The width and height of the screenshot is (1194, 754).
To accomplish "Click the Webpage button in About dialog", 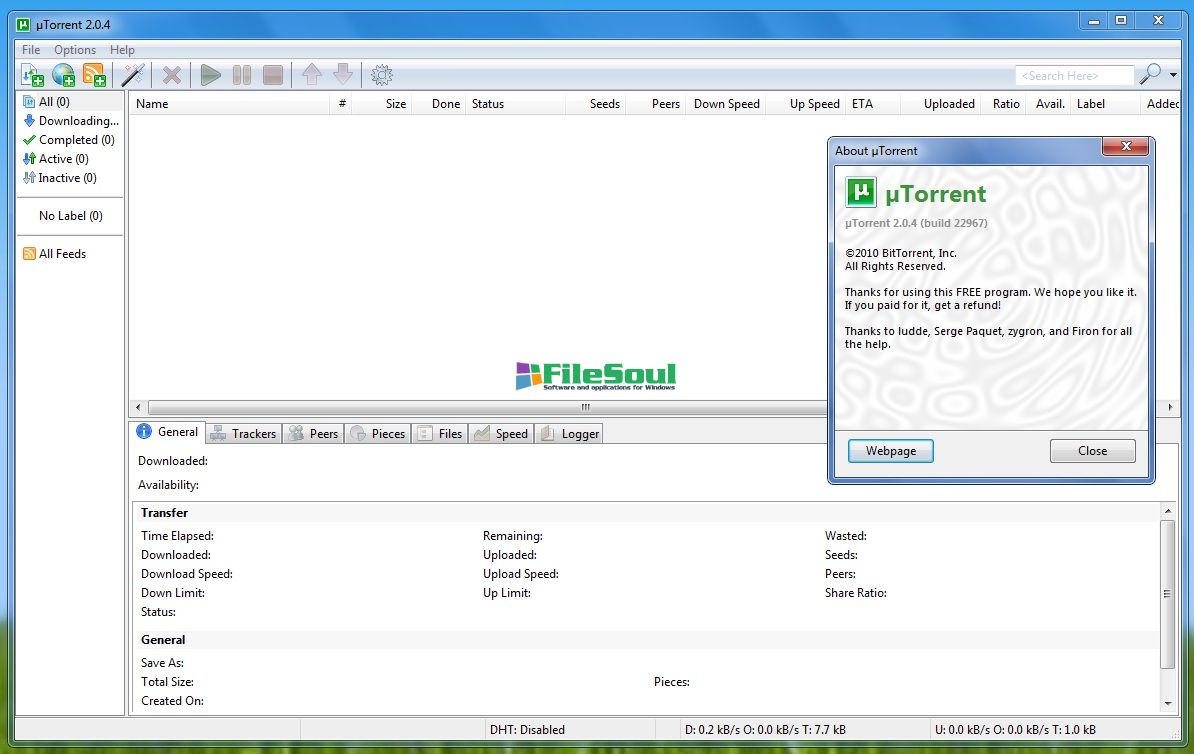I will pyautogui.click(x=890, y=451).
